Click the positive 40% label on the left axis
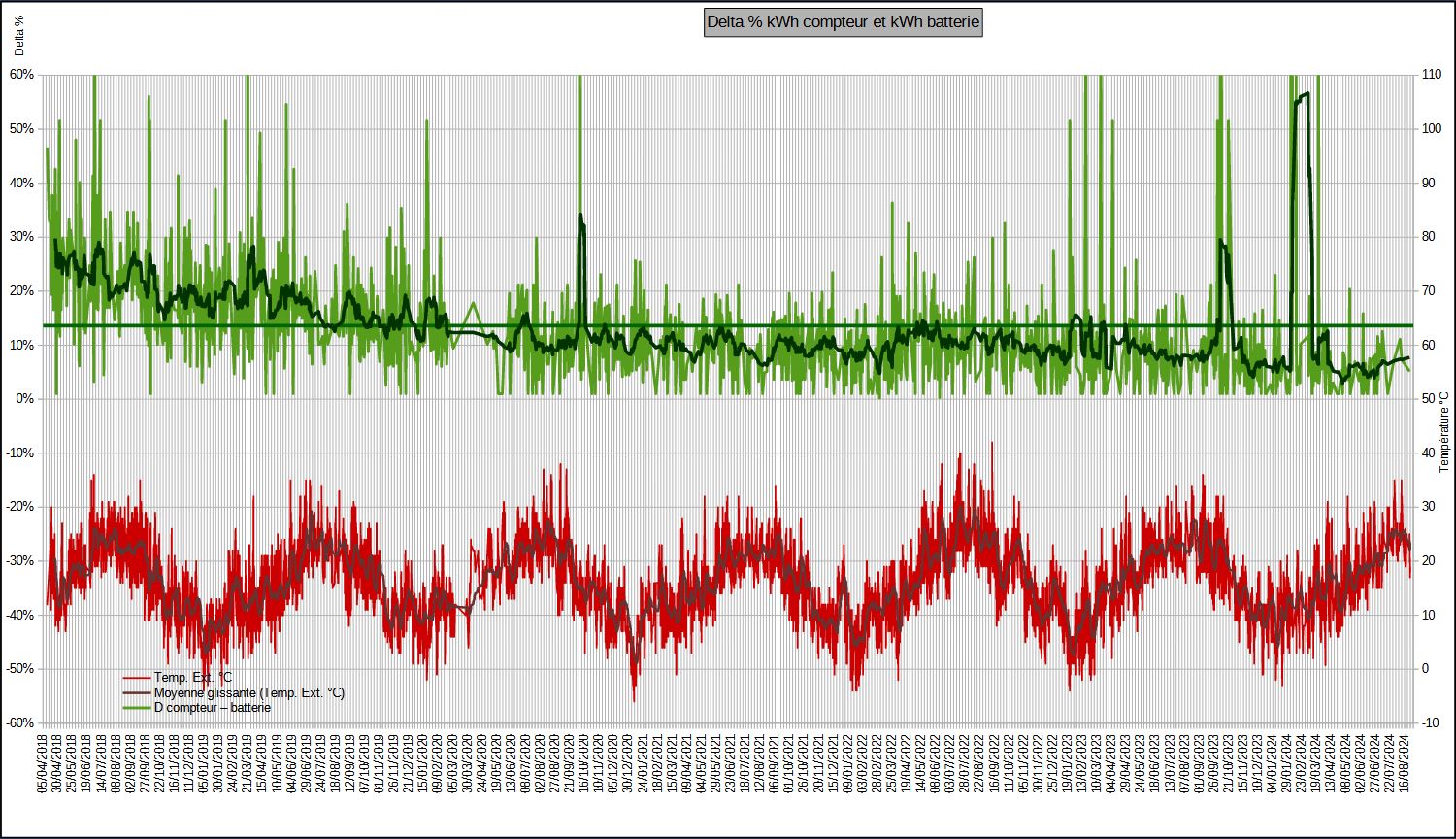 pyautogui.click(x=22, y=184)
